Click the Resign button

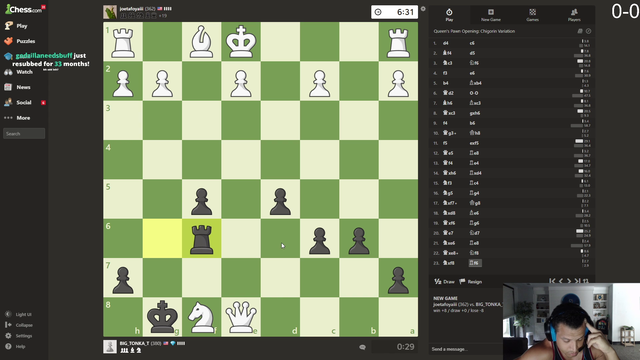471,282
